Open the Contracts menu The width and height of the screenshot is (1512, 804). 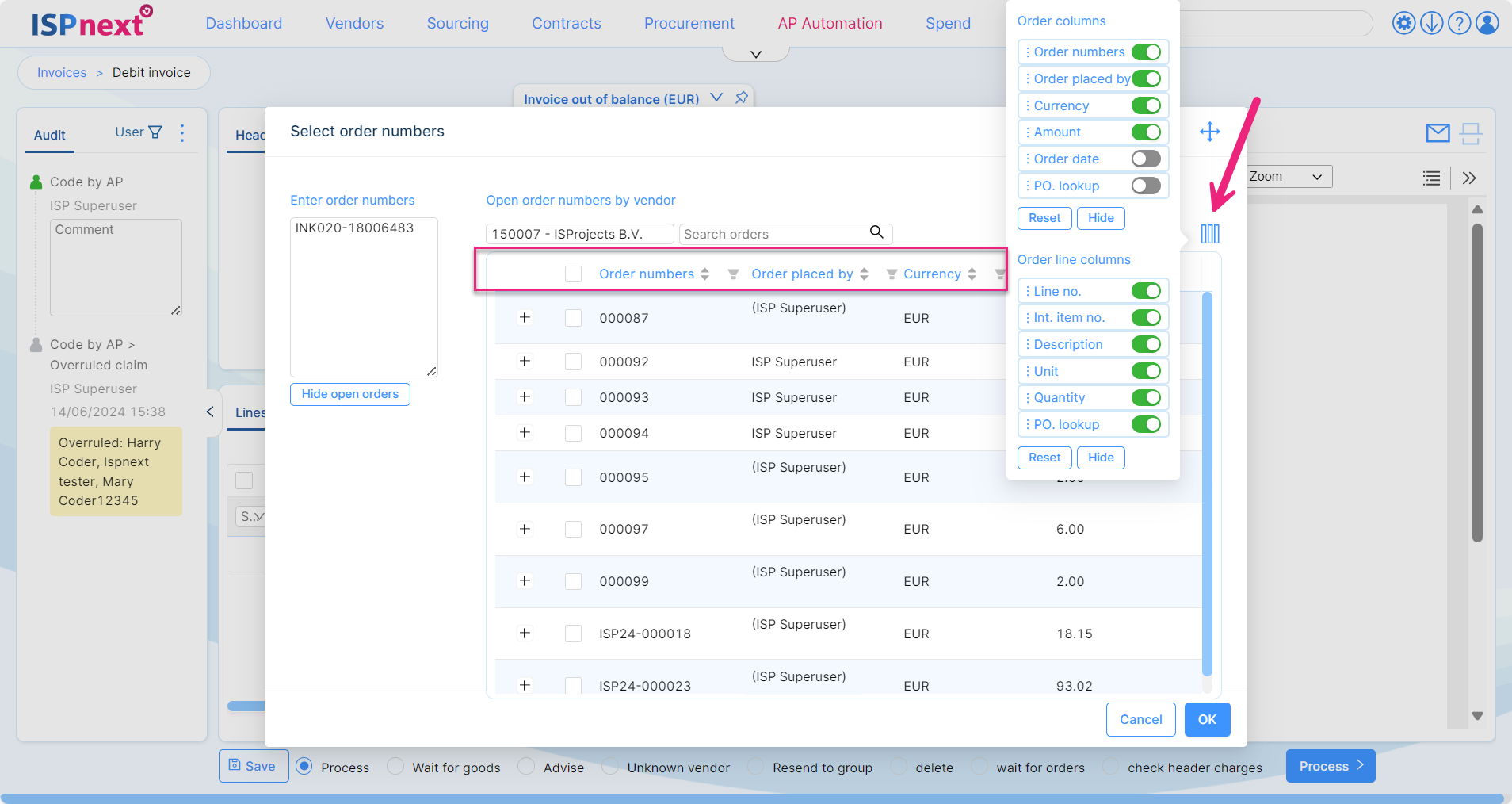tap(567, 24)
